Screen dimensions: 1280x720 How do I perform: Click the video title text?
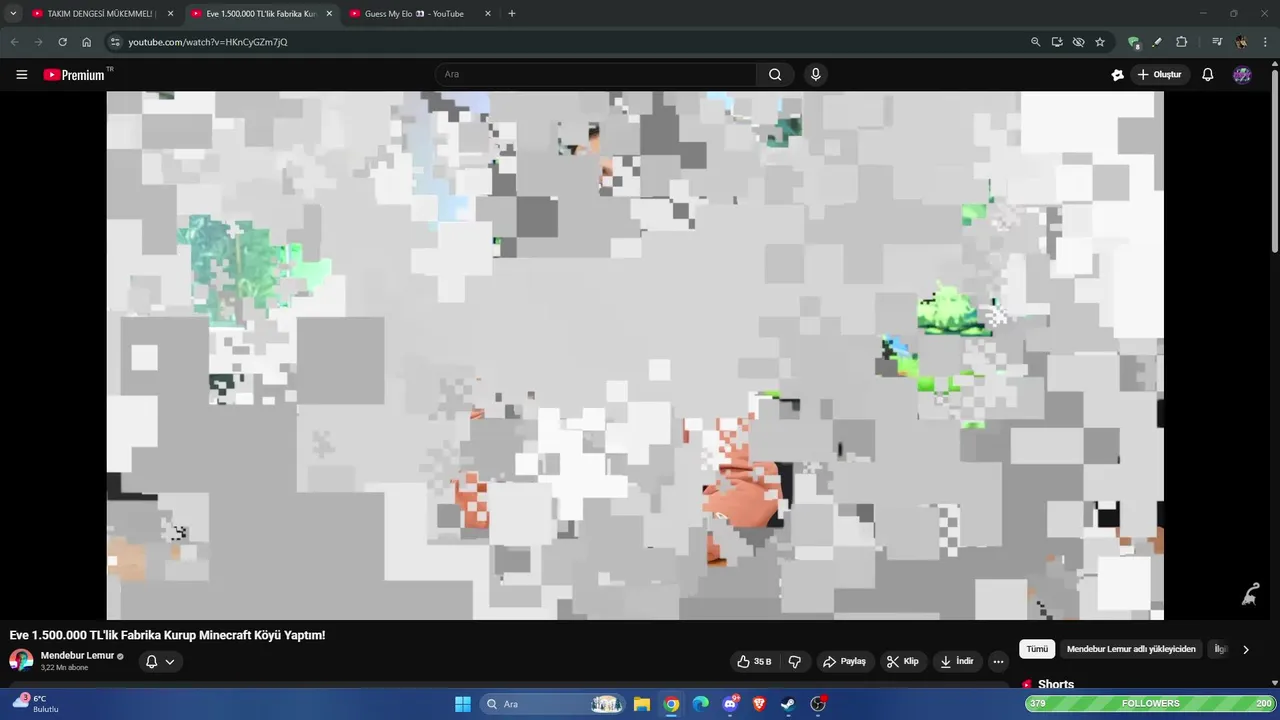tap(167, 635)
